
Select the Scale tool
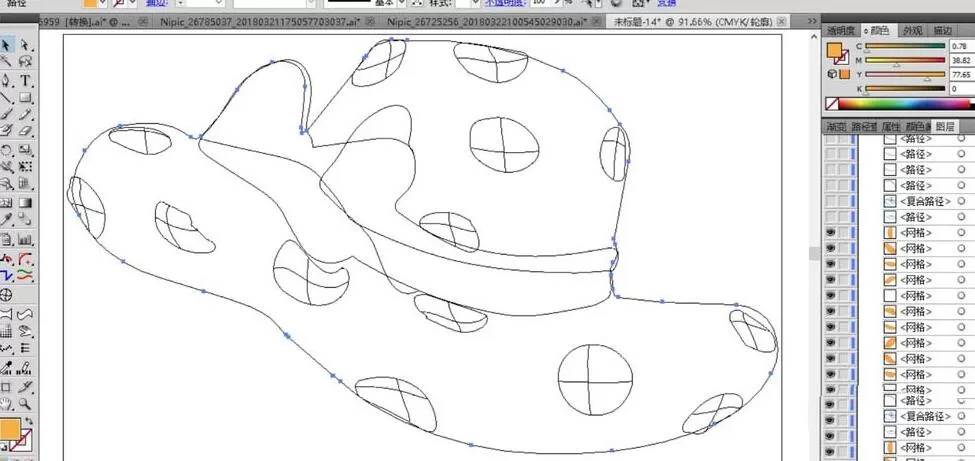[25, 150]
